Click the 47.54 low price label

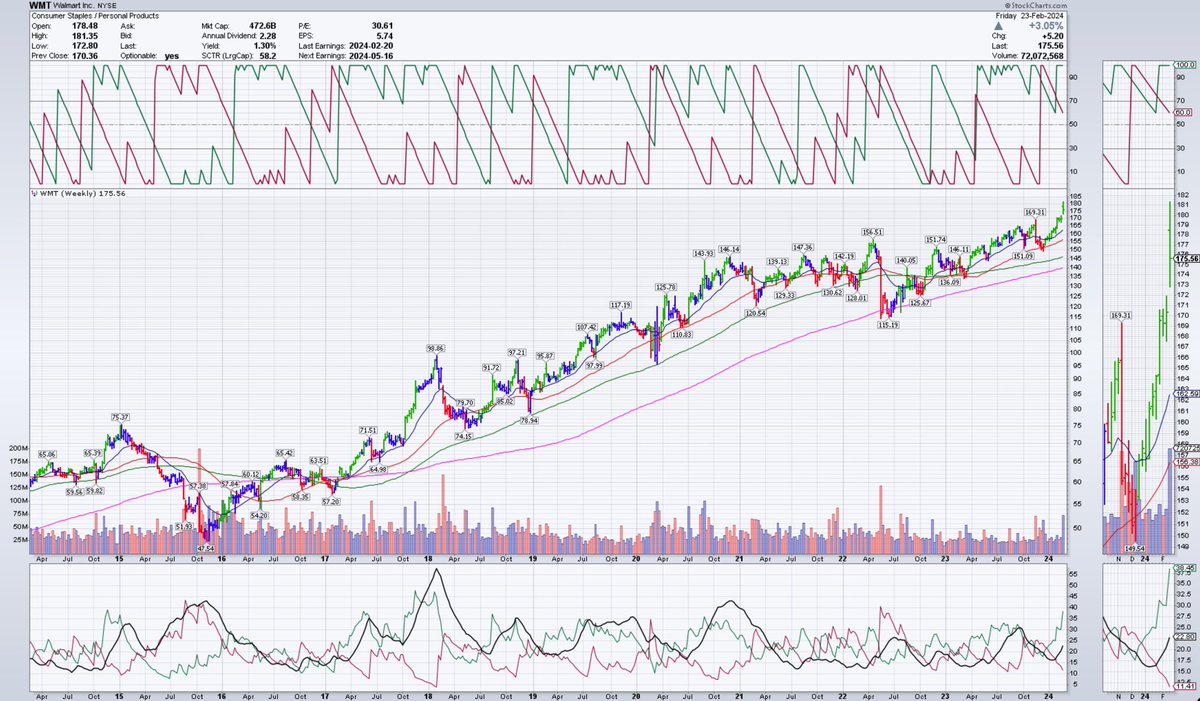click(206, 548)
